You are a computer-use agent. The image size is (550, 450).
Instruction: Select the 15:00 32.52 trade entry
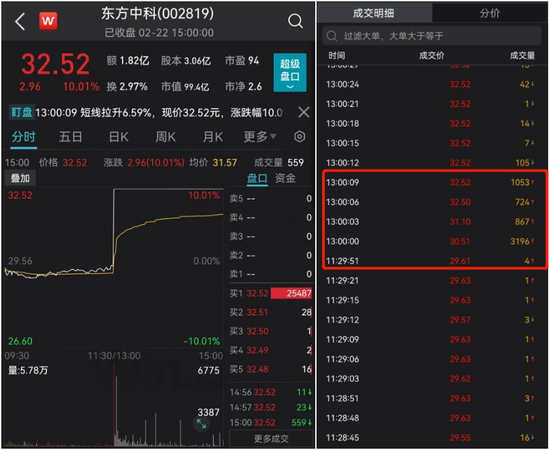(270, 423)
